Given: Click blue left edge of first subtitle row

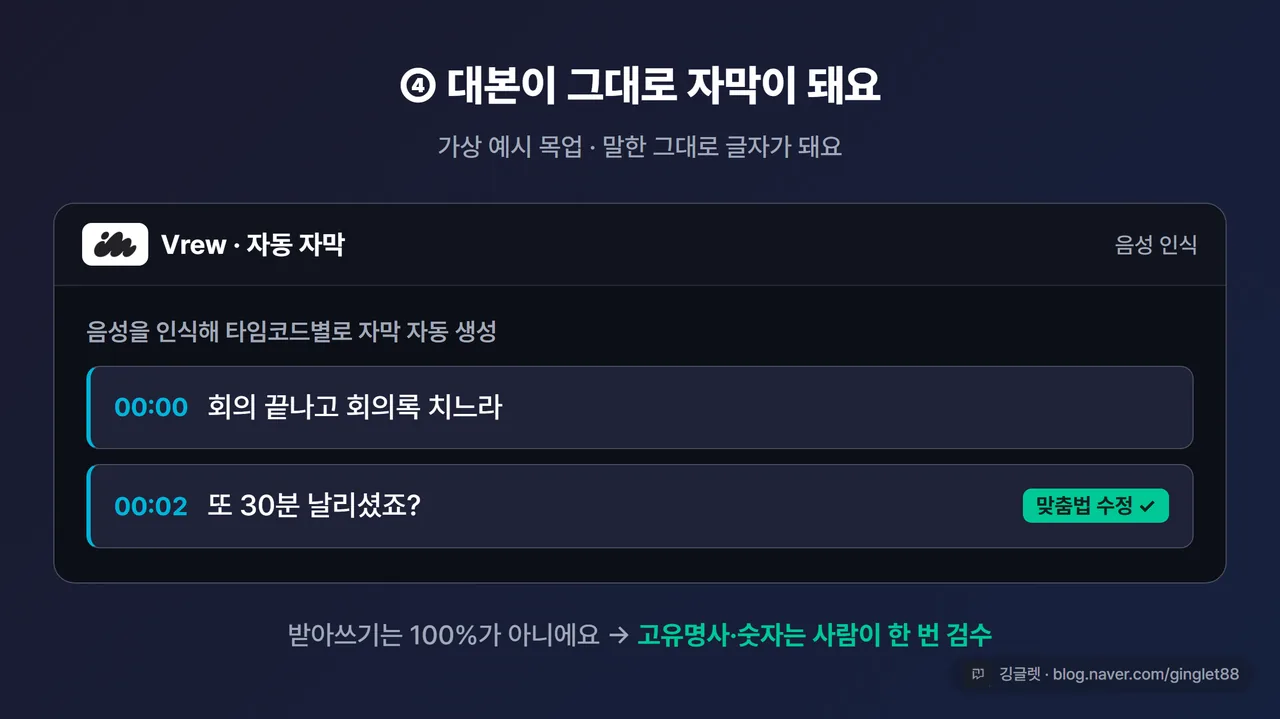Looking at the screenshot, I should (89, 407).
